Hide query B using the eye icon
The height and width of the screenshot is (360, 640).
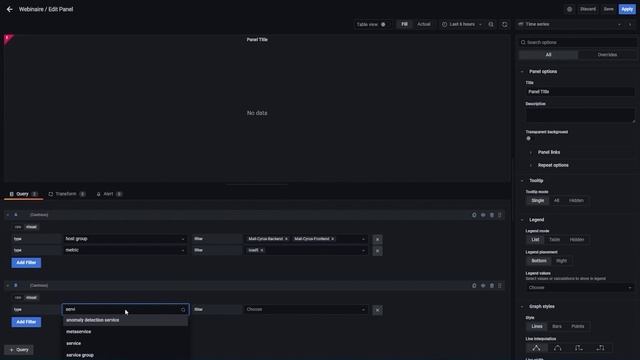click(483, 286)
